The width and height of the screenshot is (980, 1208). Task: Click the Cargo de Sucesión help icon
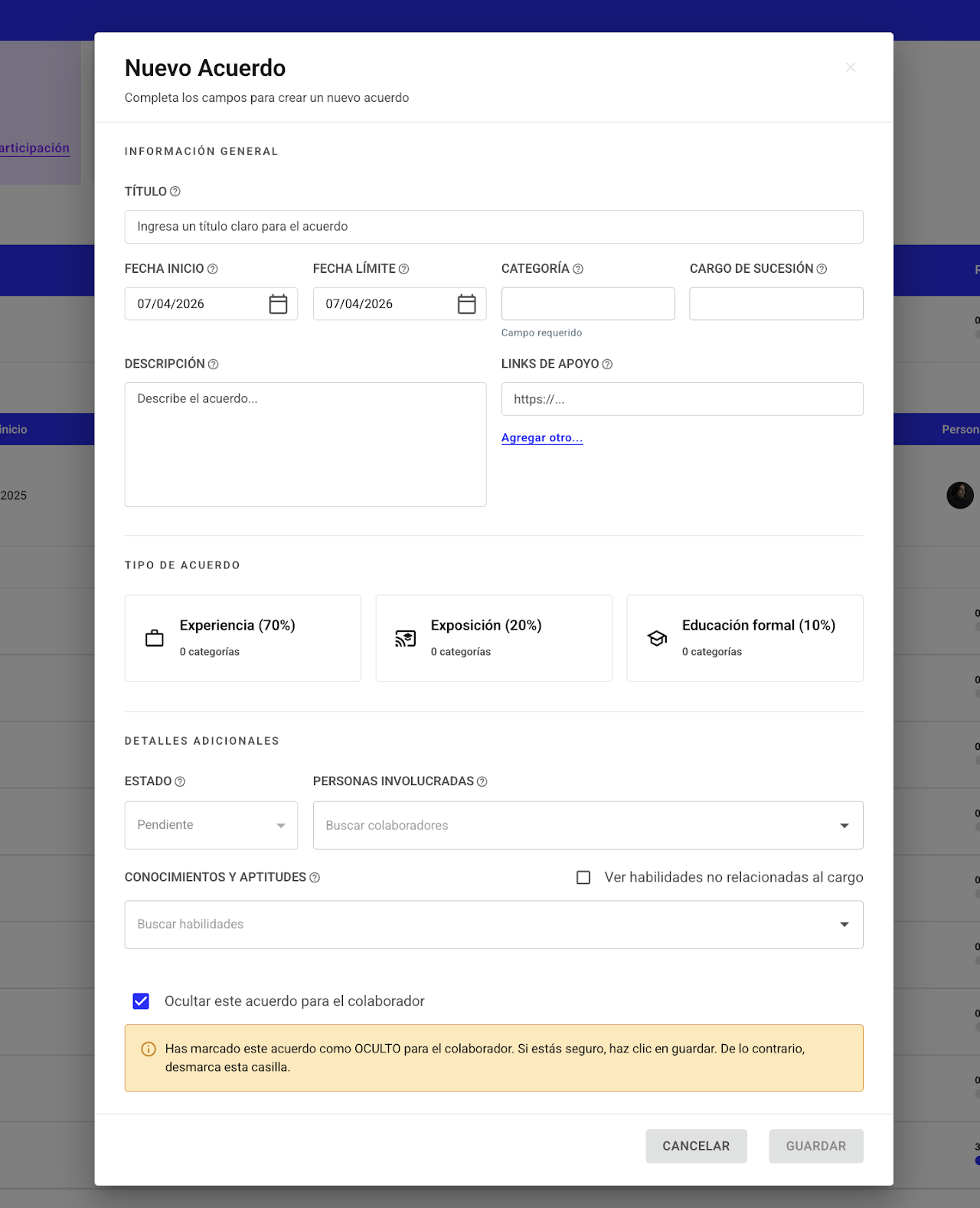point(822,269)
